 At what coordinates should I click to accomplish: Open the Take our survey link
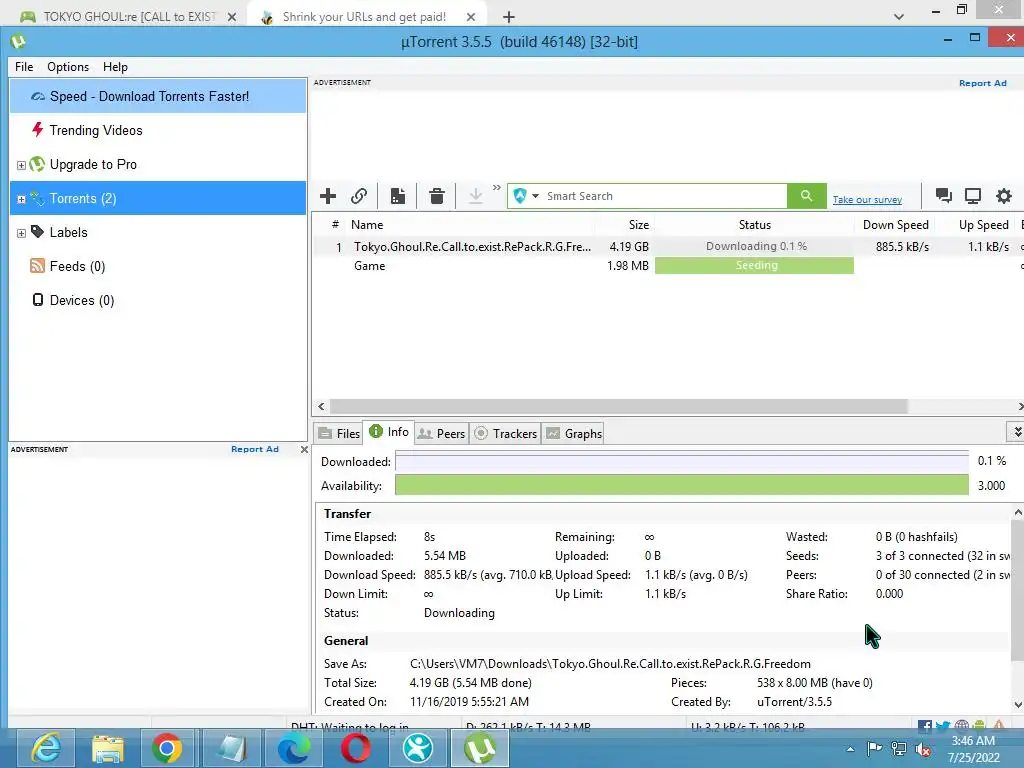(x=867, y=200)
